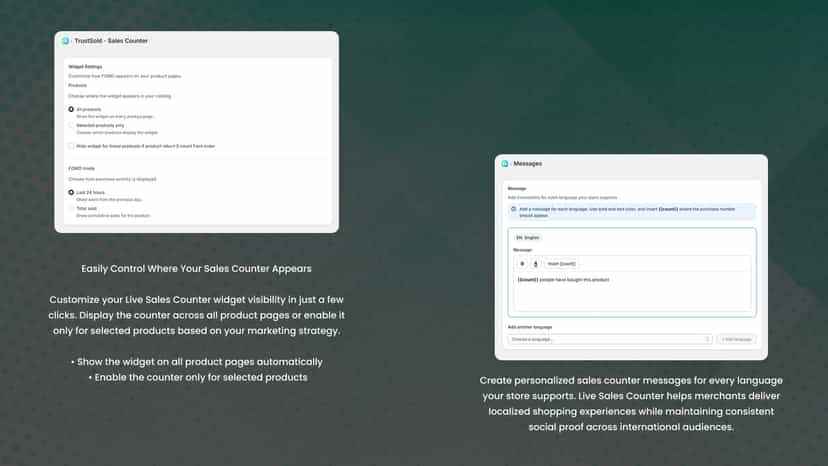Select the "EN English" language tag
The image size is (828, 466).
click(528, 238)
